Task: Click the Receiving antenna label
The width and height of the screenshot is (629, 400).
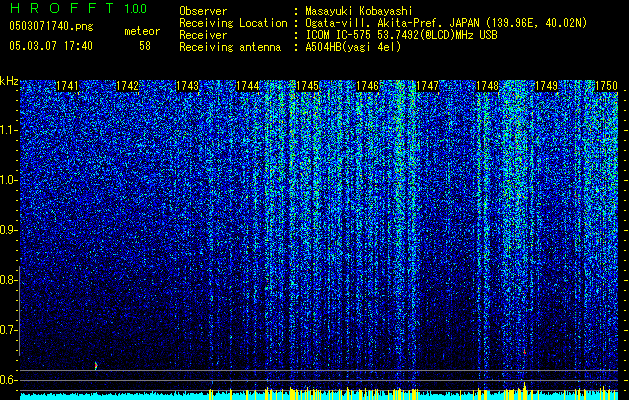Action: tap(230, 47)
